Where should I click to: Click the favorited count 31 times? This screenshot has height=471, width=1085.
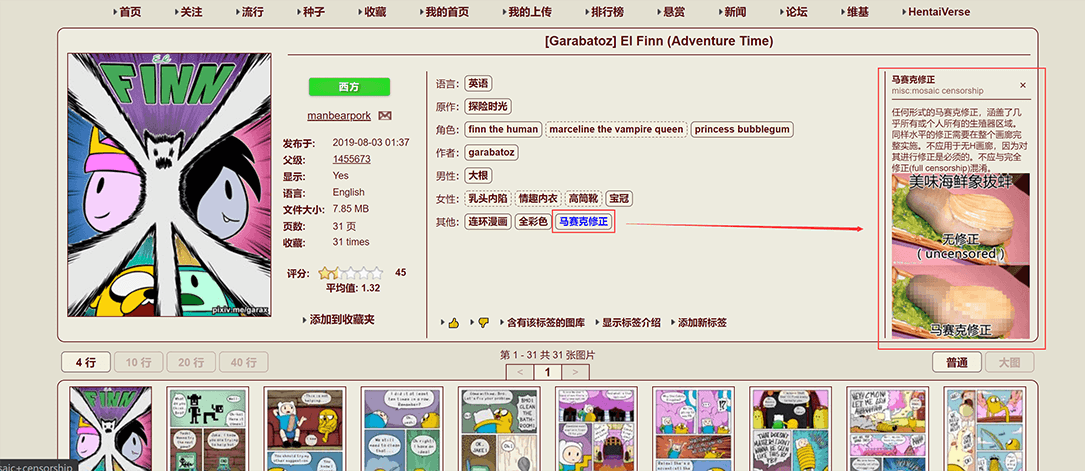tap(351, 242)
